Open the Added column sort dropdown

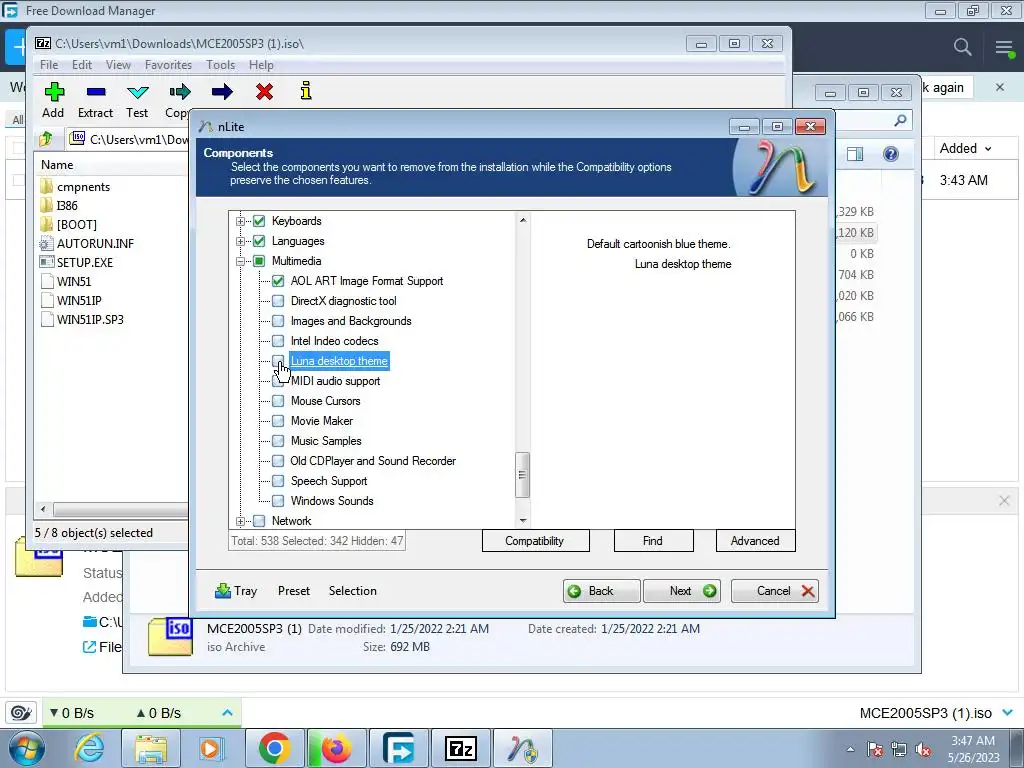coord(988,149)
